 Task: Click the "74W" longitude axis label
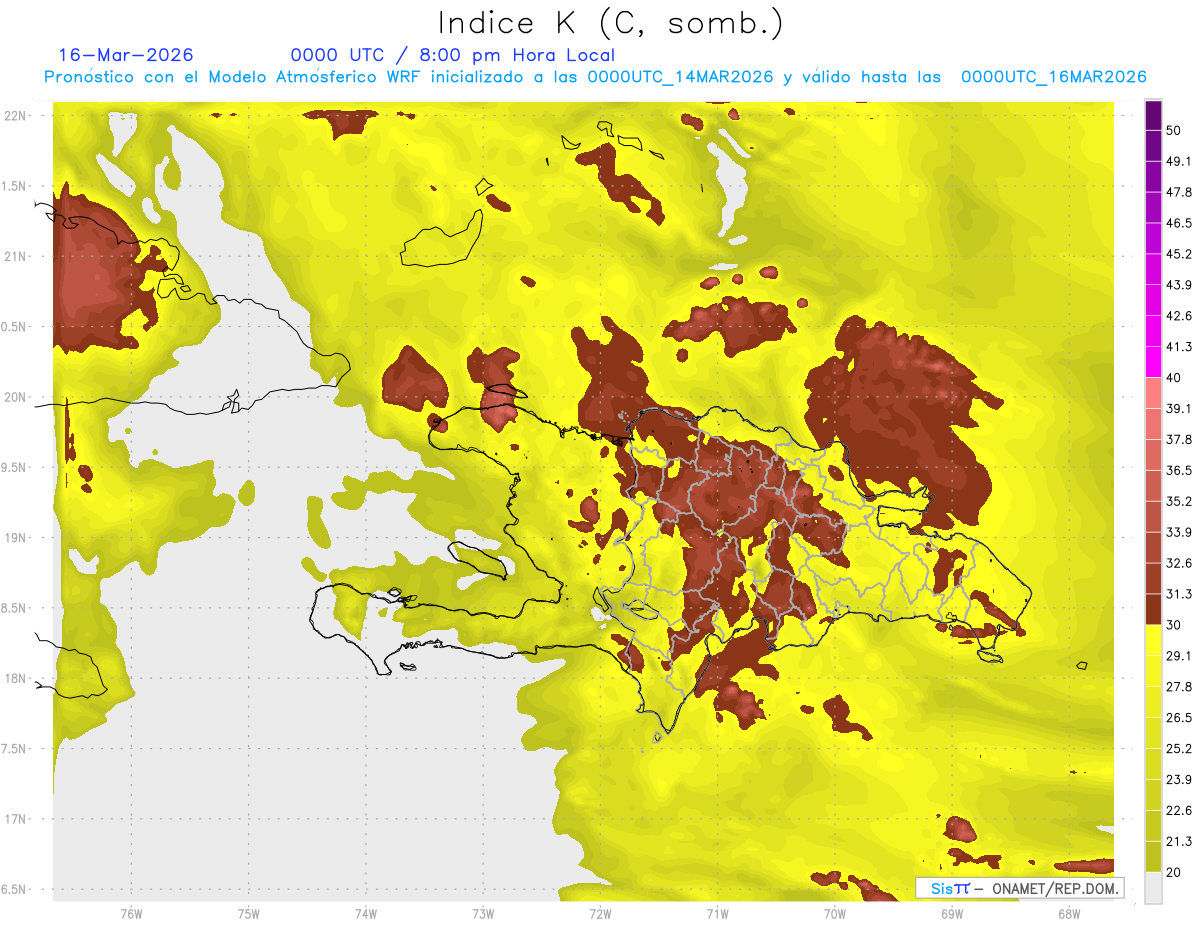tap(366, 914)
